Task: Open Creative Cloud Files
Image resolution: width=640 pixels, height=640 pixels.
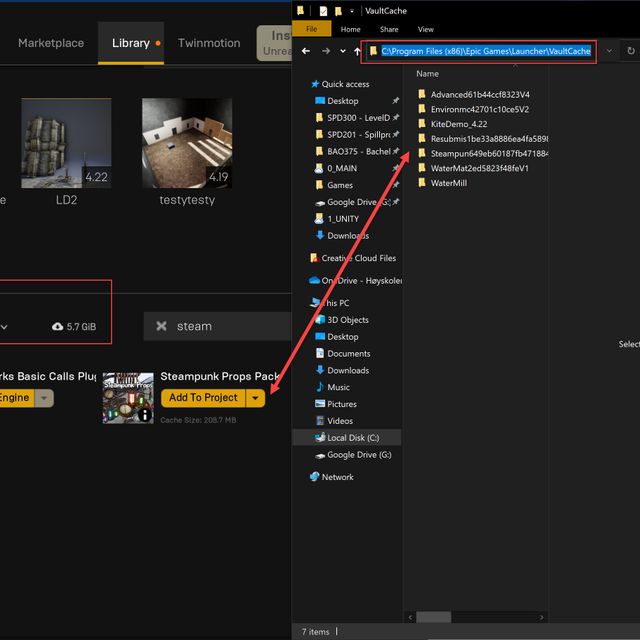Action: [358, 258]
